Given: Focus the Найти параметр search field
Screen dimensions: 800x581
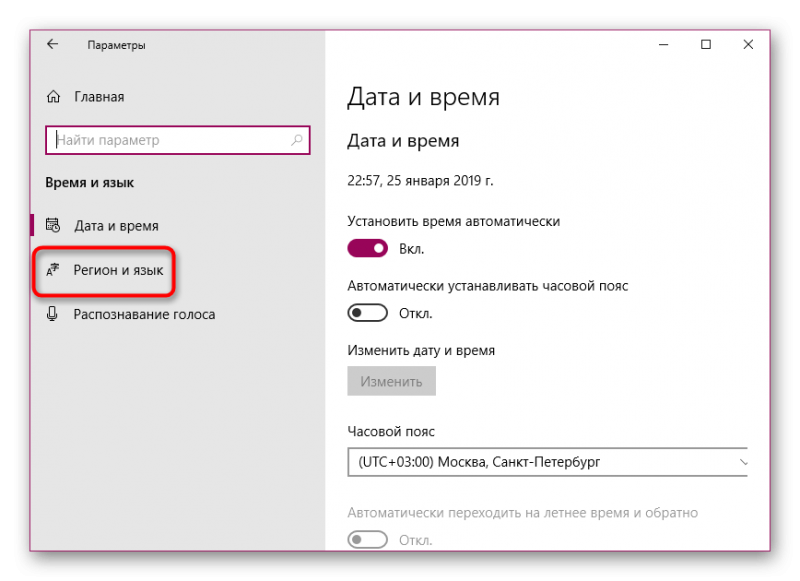Looking at the screenshot, I should click(178, 140).
